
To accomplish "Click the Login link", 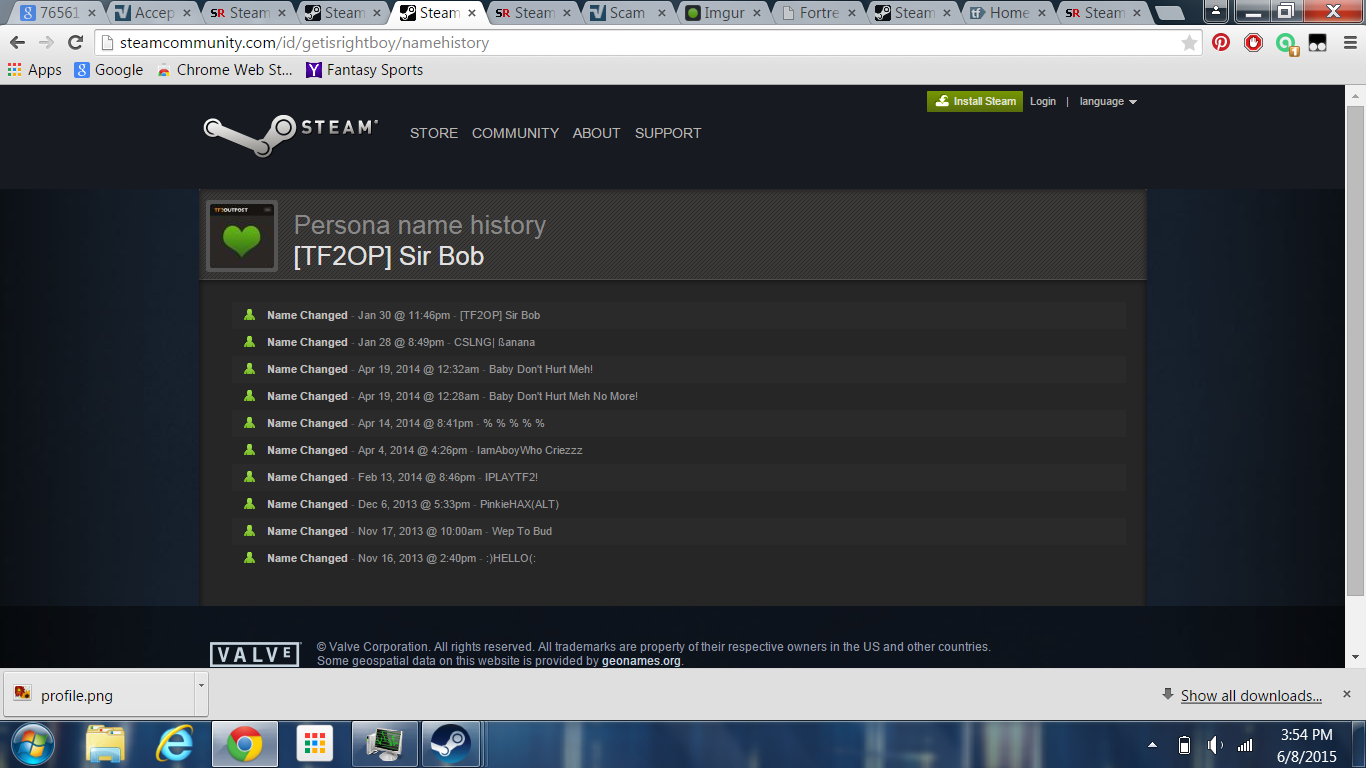I will click(x=1043, y=101).
